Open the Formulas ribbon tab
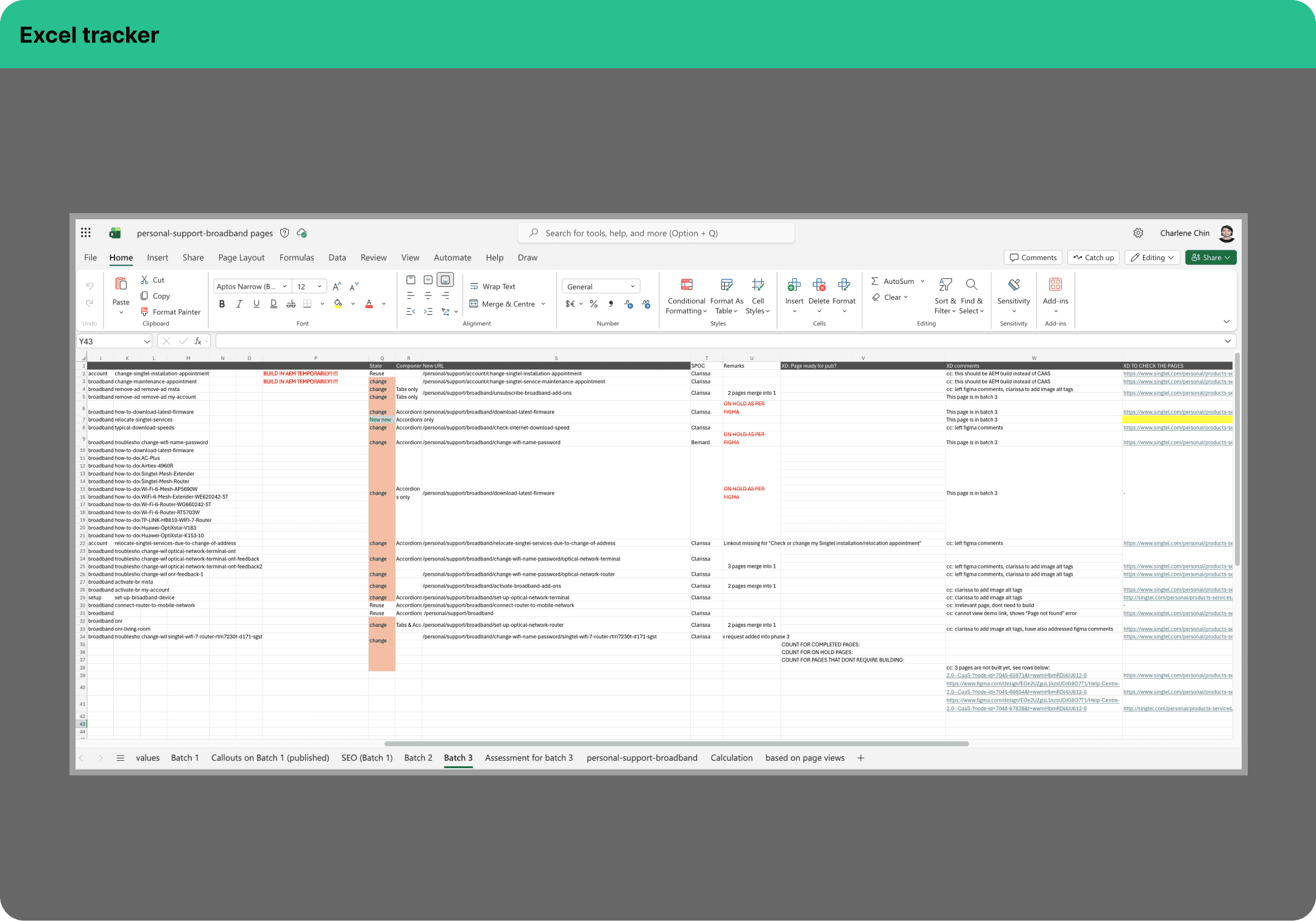Screen dimensions: 1316x921 (297, 258)
